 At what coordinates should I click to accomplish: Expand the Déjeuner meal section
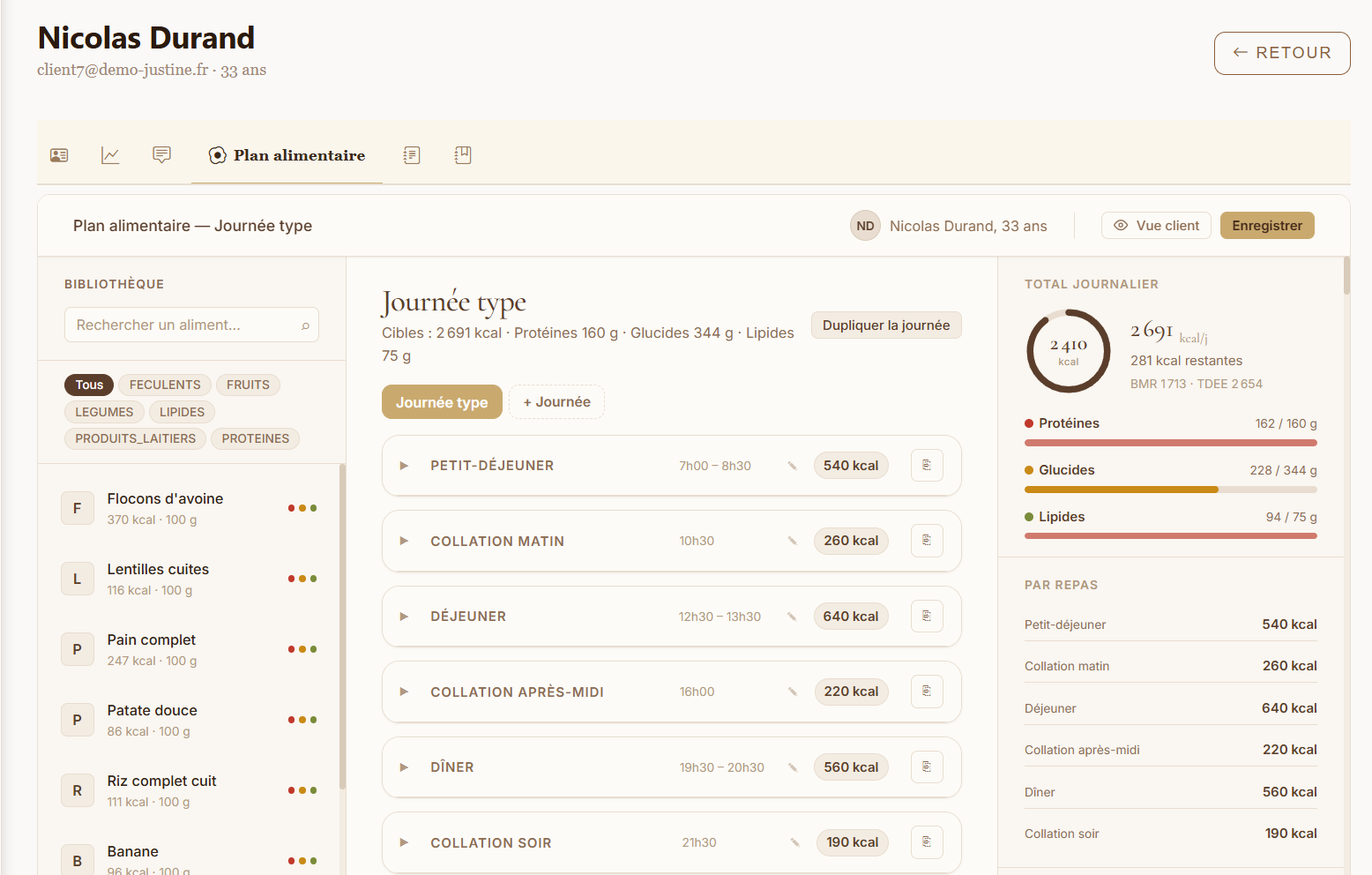coord(404,617)
